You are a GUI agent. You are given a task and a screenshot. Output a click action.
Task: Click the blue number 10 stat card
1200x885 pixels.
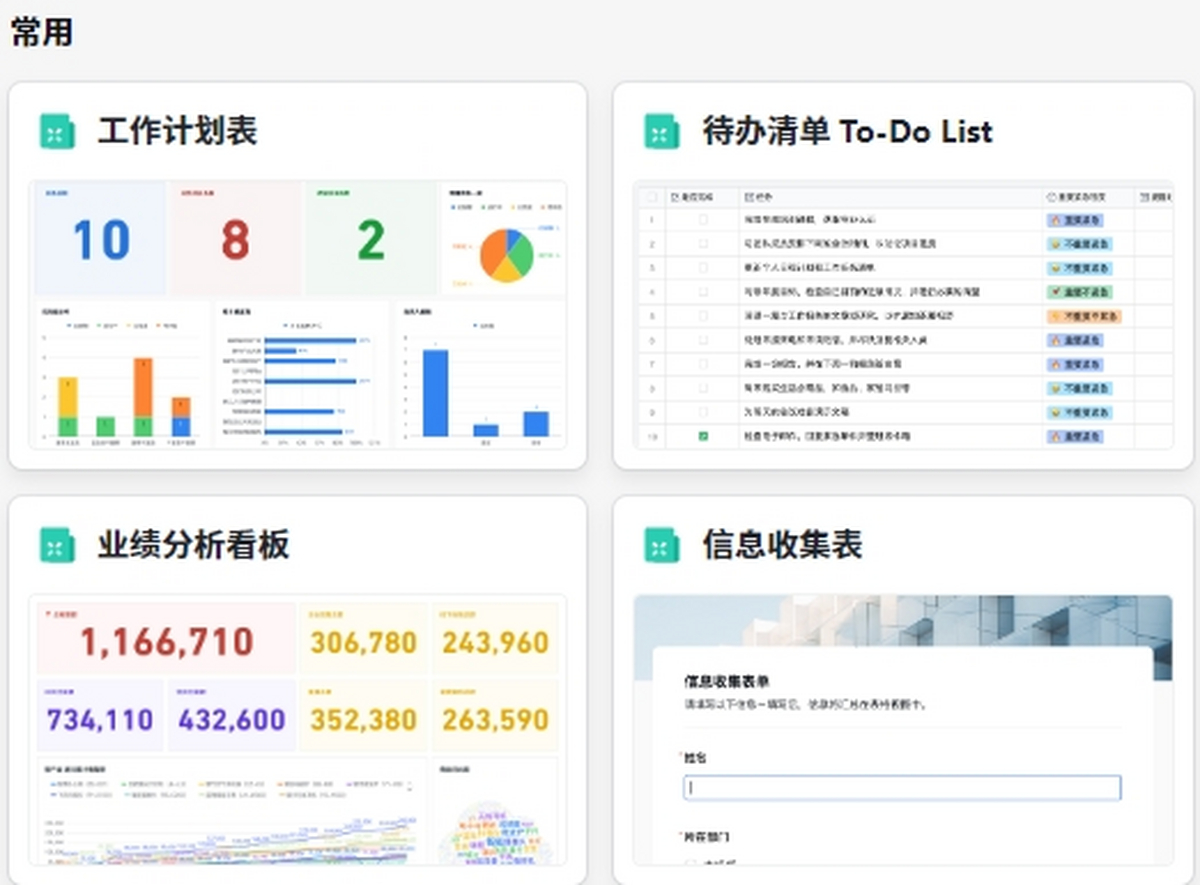[x=100, y=238]
